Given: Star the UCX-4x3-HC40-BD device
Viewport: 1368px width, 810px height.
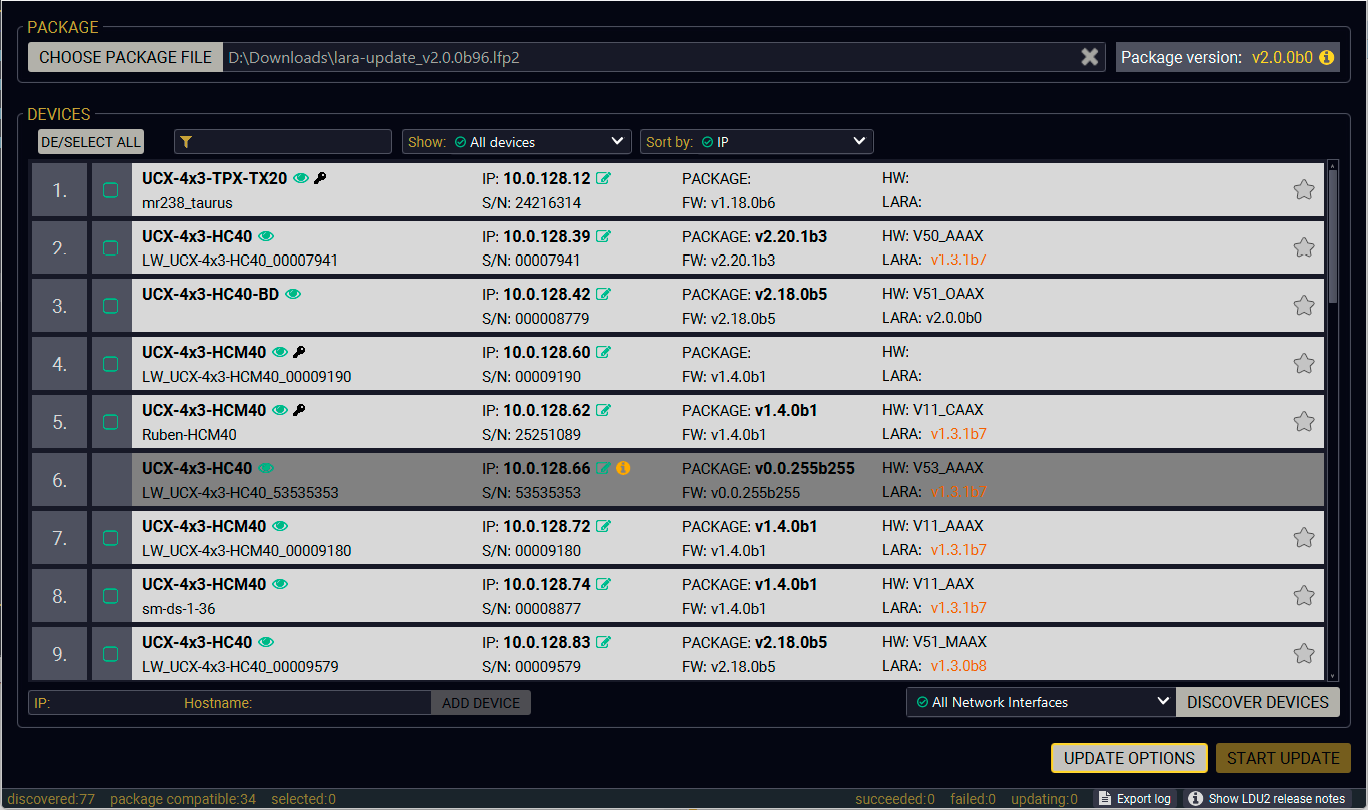Looking at the screenshot, I should tap(1303, 305).
